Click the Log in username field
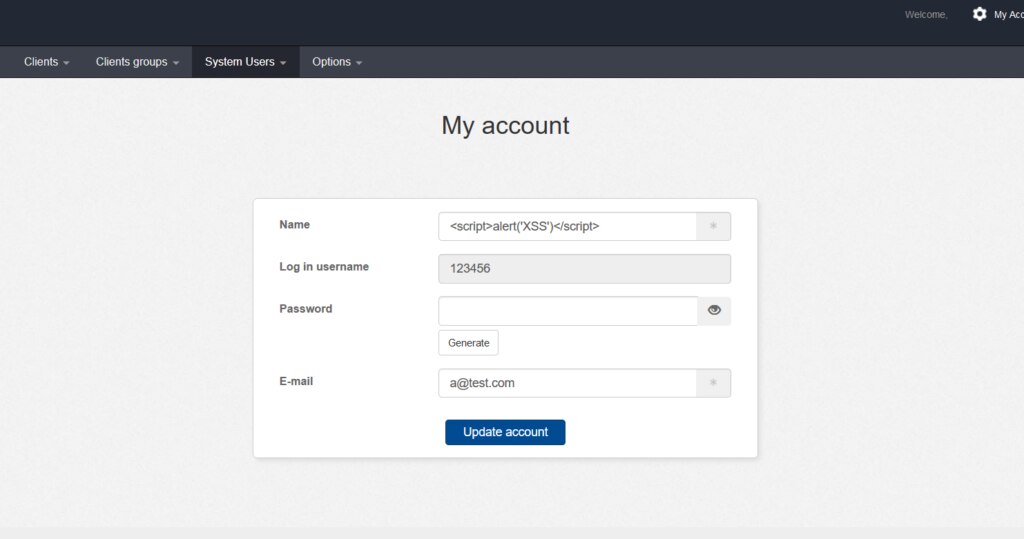Screen dimensions: 1024x539 pyautogui.click(x=584, y=269)
